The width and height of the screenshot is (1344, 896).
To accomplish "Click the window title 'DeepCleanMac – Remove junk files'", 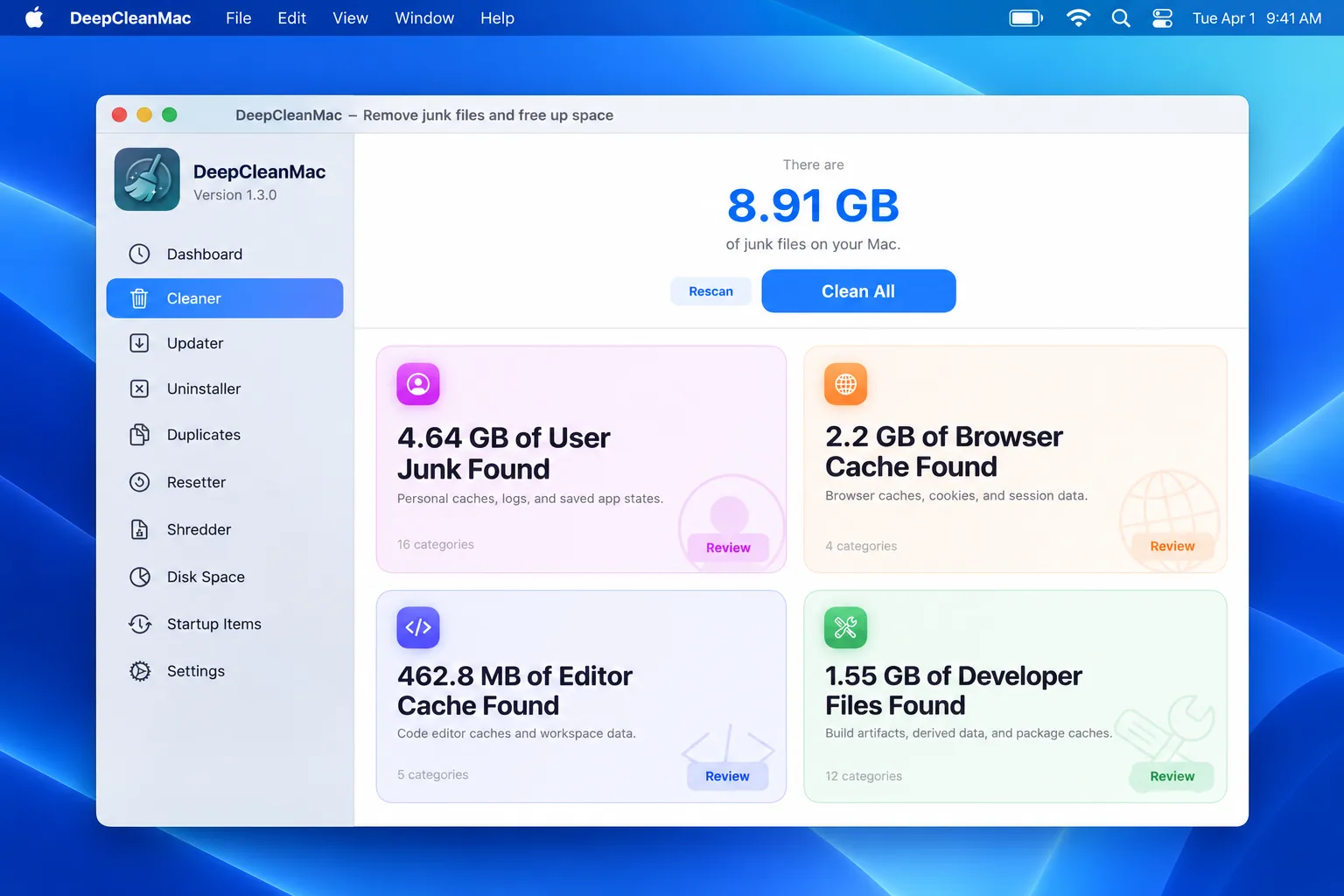I will point(424,115).
